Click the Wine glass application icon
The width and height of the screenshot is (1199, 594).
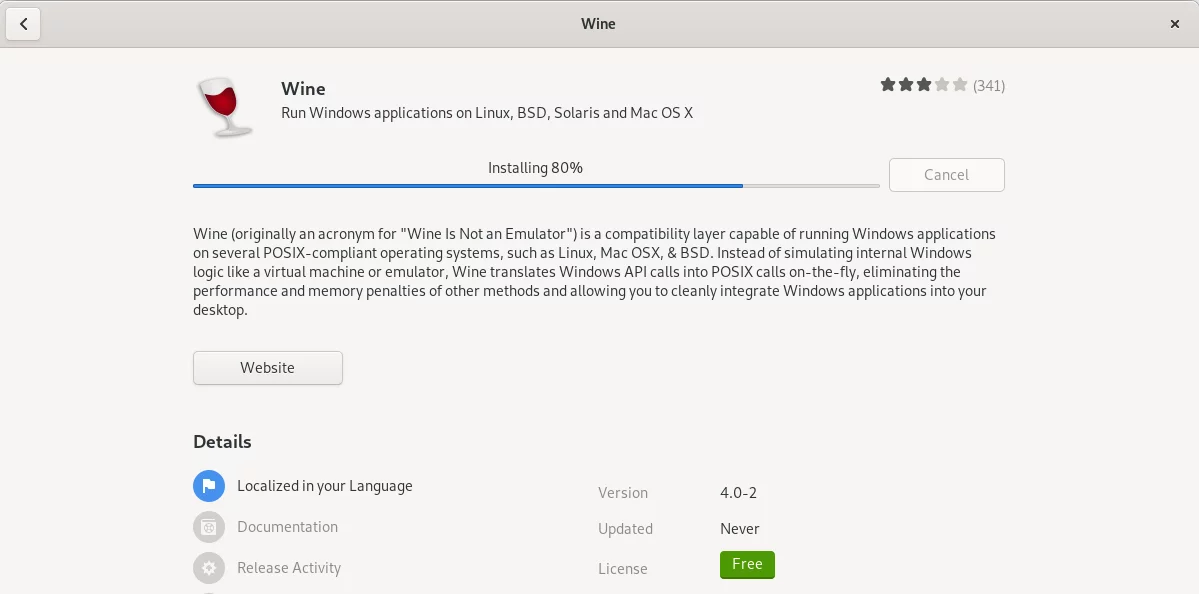coord(223,108)
